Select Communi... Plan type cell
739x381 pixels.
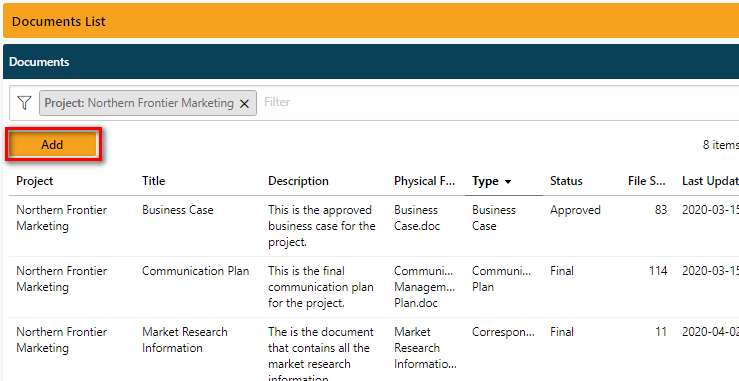501,279
